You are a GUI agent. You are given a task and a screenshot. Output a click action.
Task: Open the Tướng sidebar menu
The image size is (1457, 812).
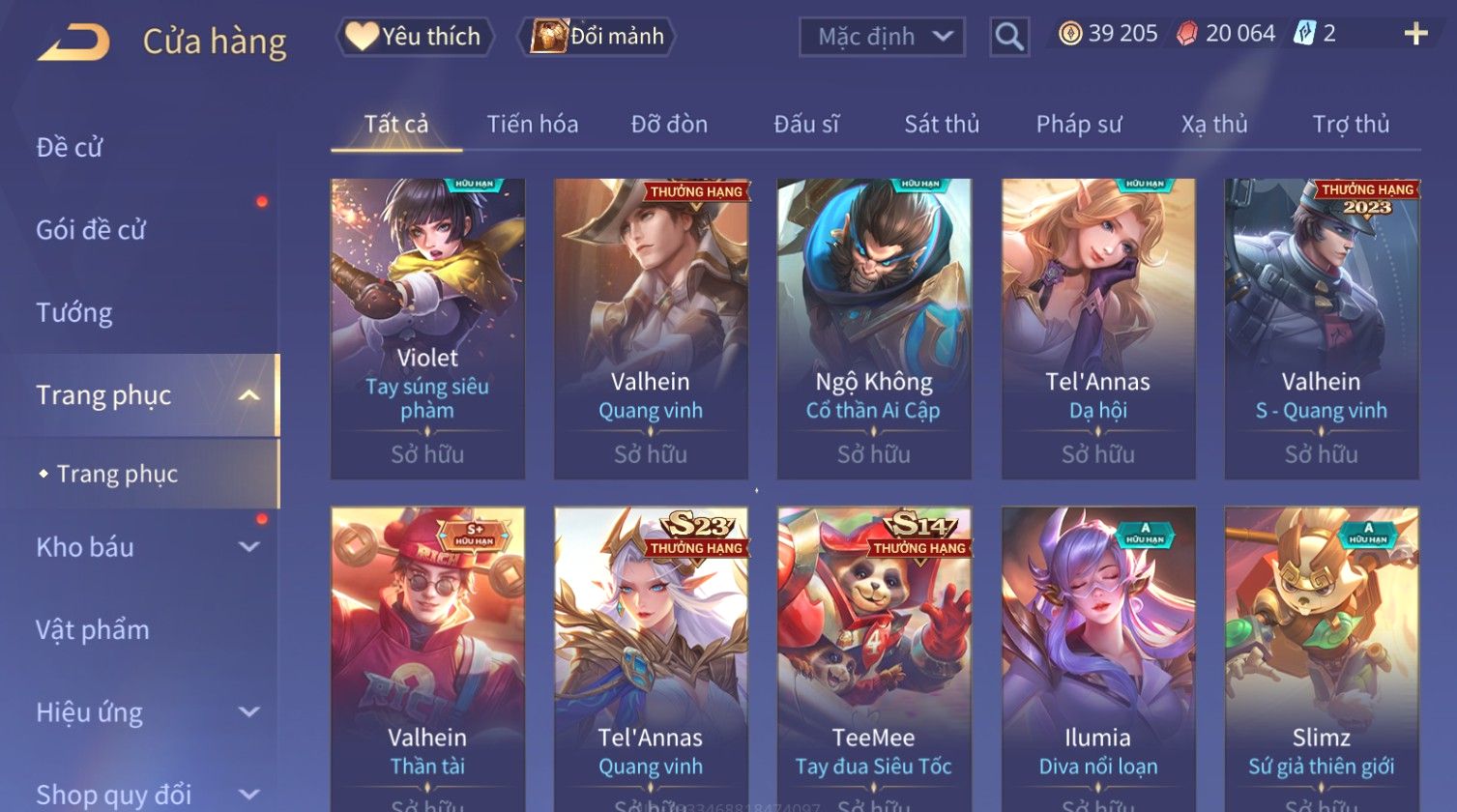point(74,312)
